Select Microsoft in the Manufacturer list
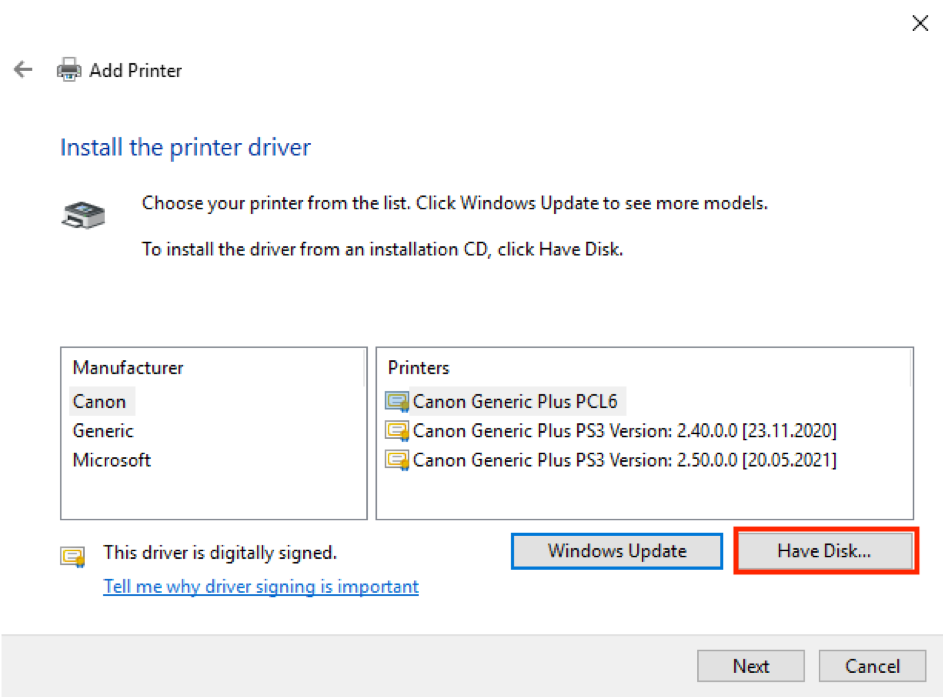This screenshot has width=943, height=697. coord(112,460)
